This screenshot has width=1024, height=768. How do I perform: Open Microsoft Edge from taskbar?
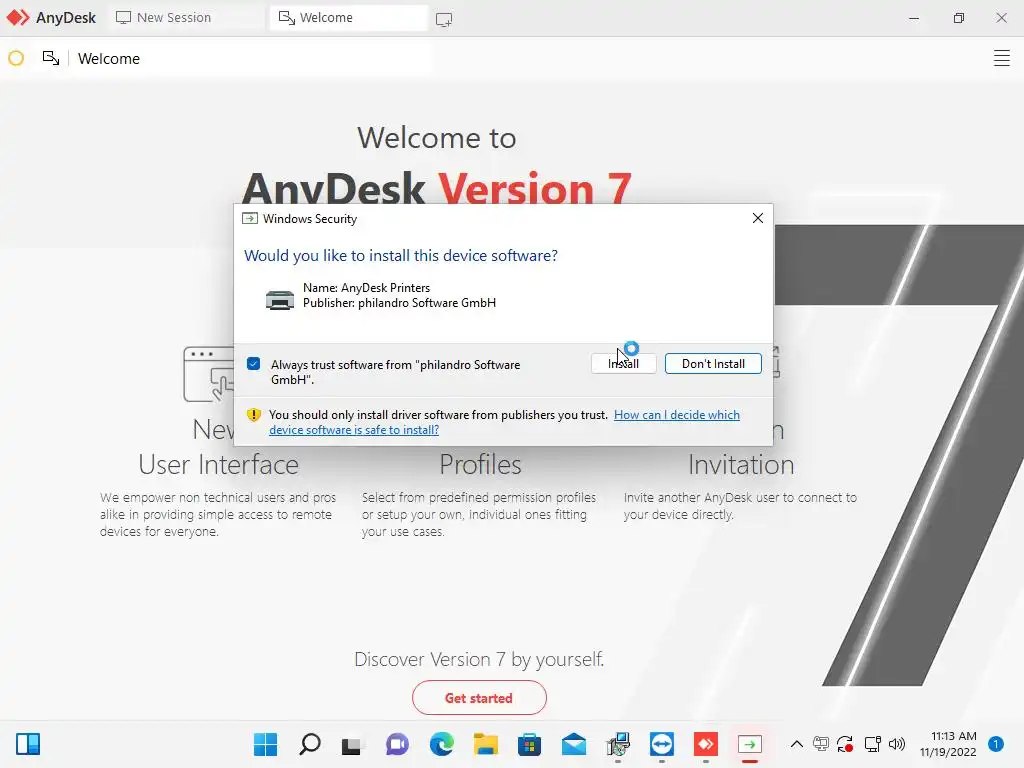pos(442,744)
